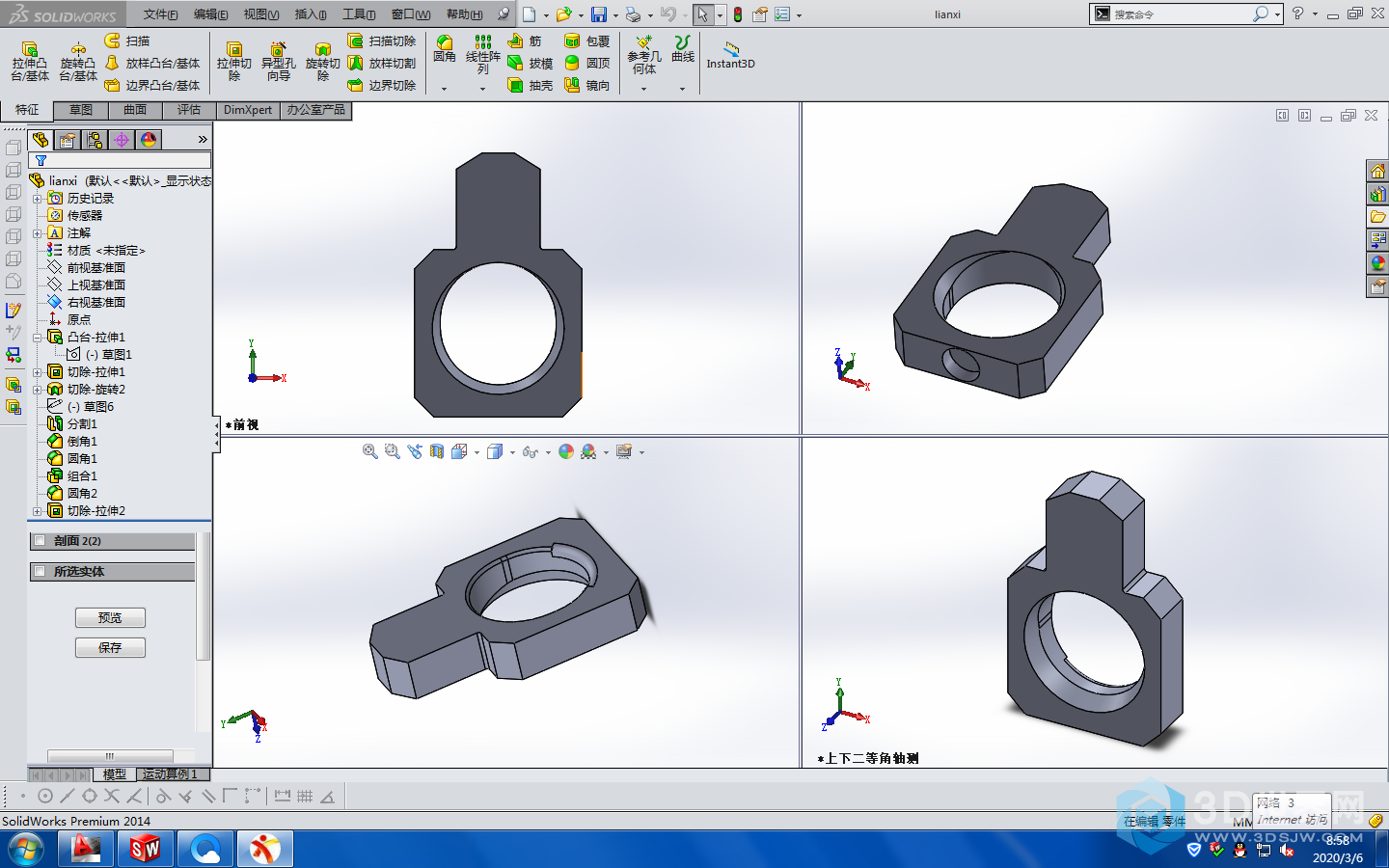
Task: Select the Rib (筋) tool
Action: point(525,41)
